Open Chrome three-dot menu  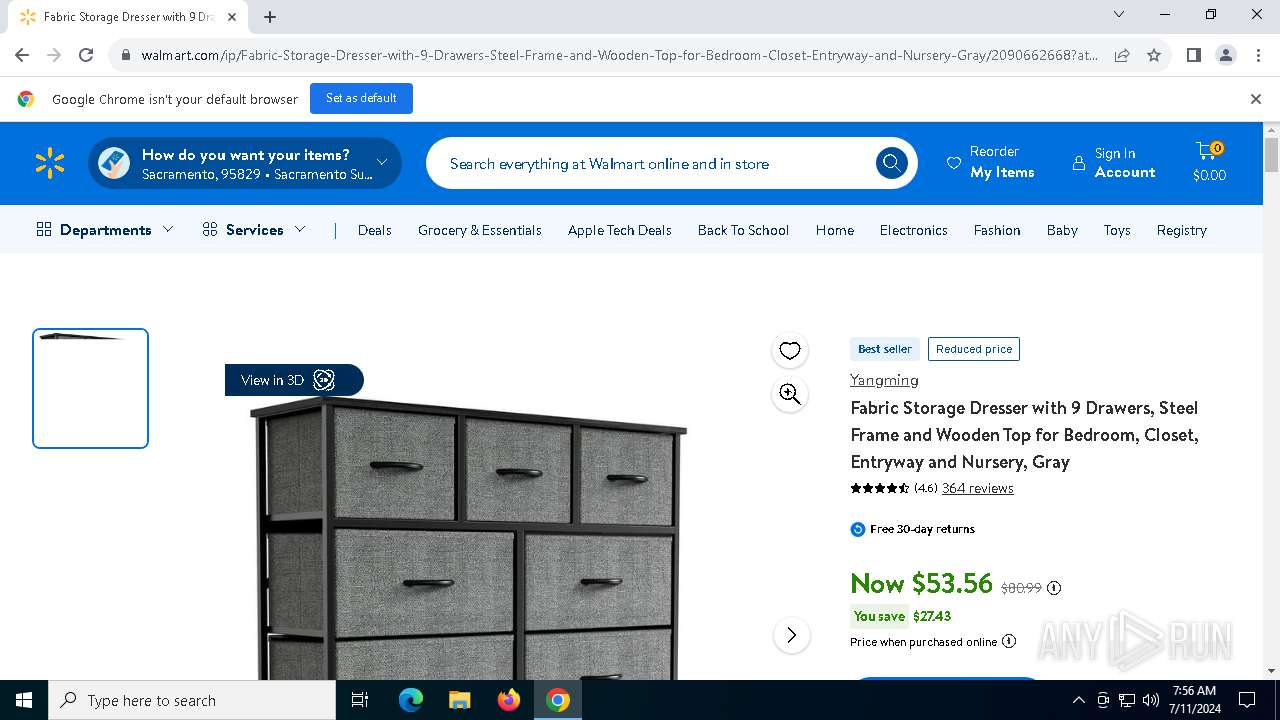click(1257, 55)
